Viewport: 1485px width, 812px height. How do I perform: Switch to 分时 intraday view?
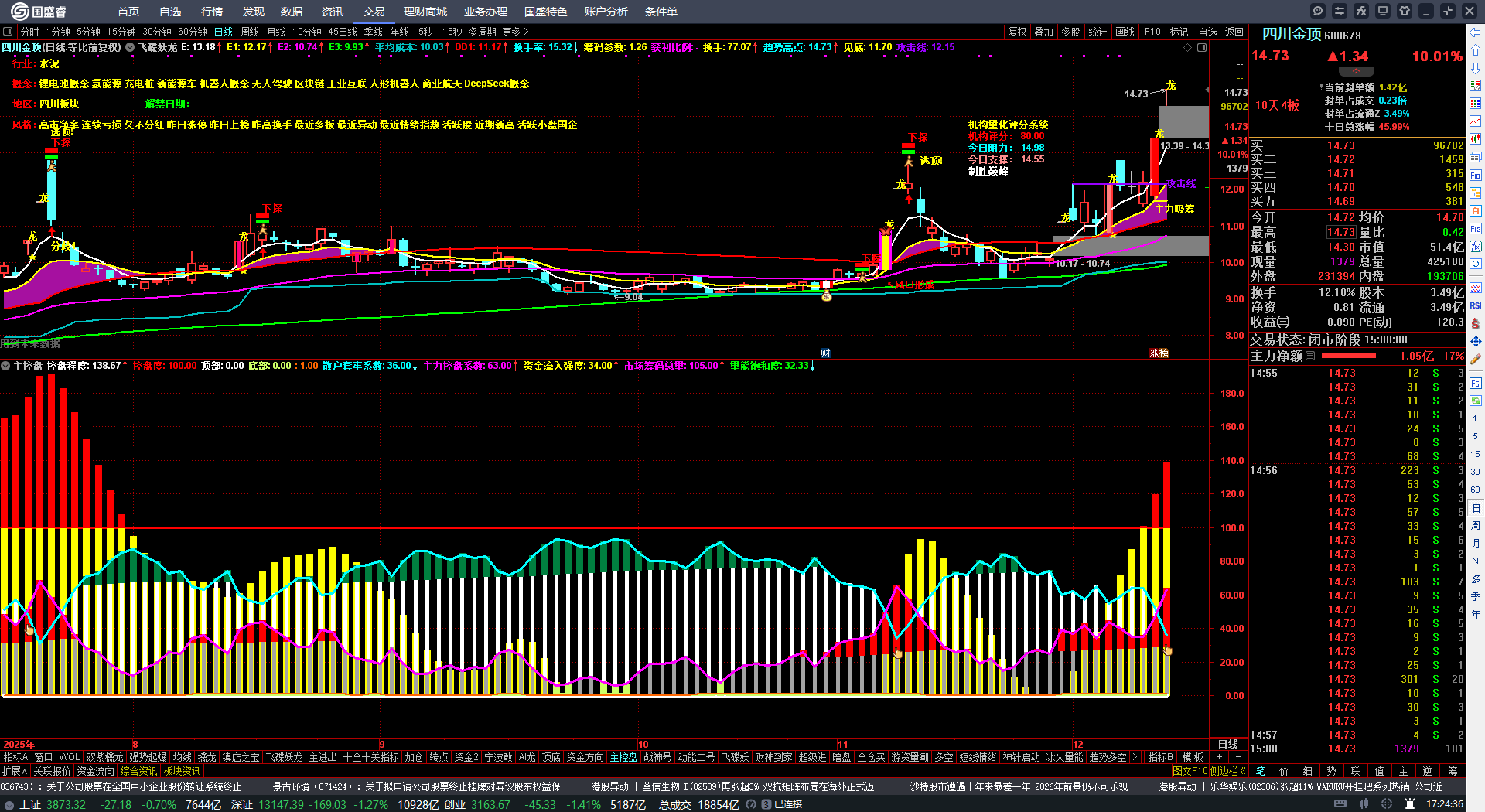coord(29,32)
